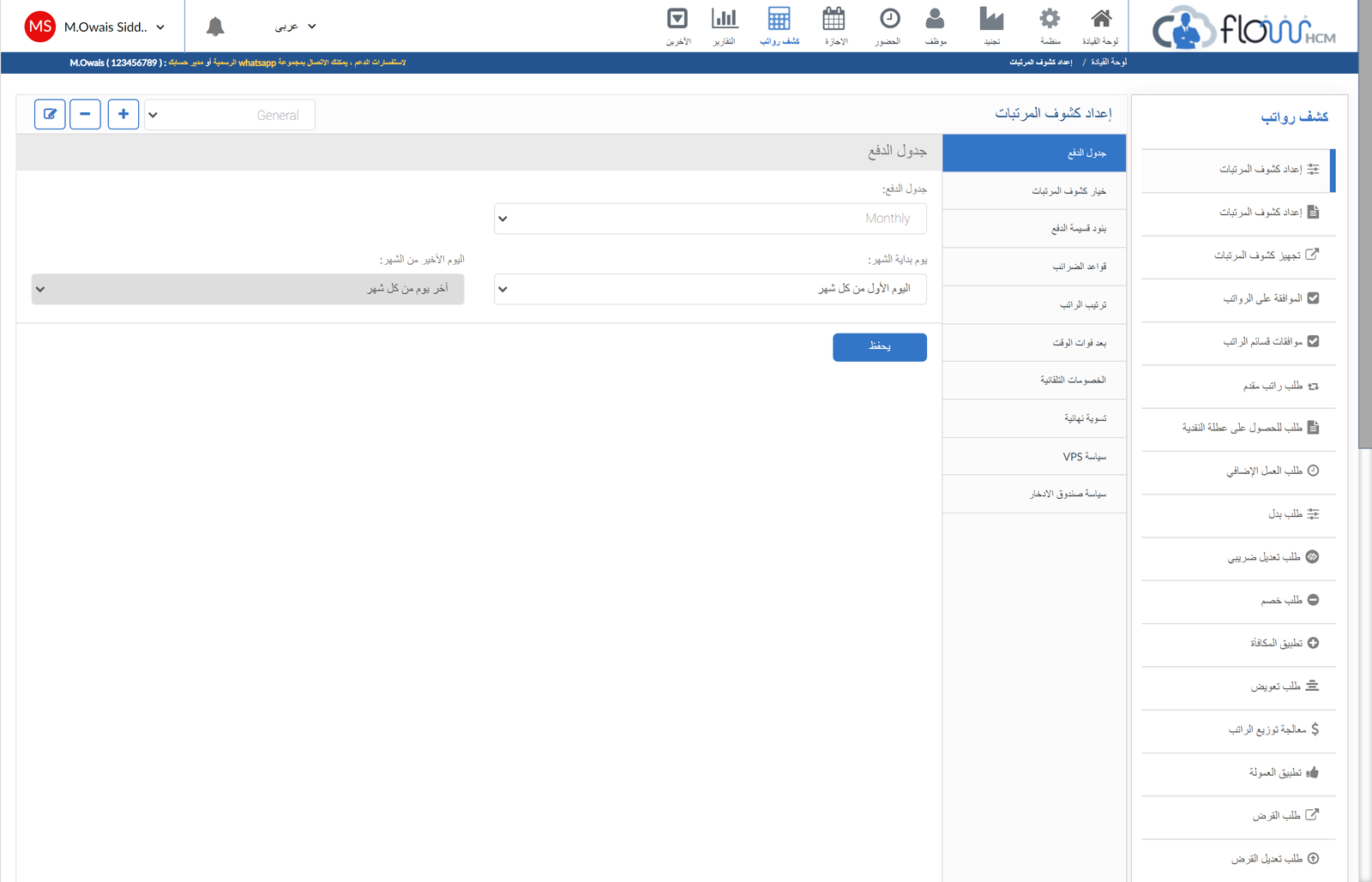Open the Organization gear icon

coord(1050,26)
